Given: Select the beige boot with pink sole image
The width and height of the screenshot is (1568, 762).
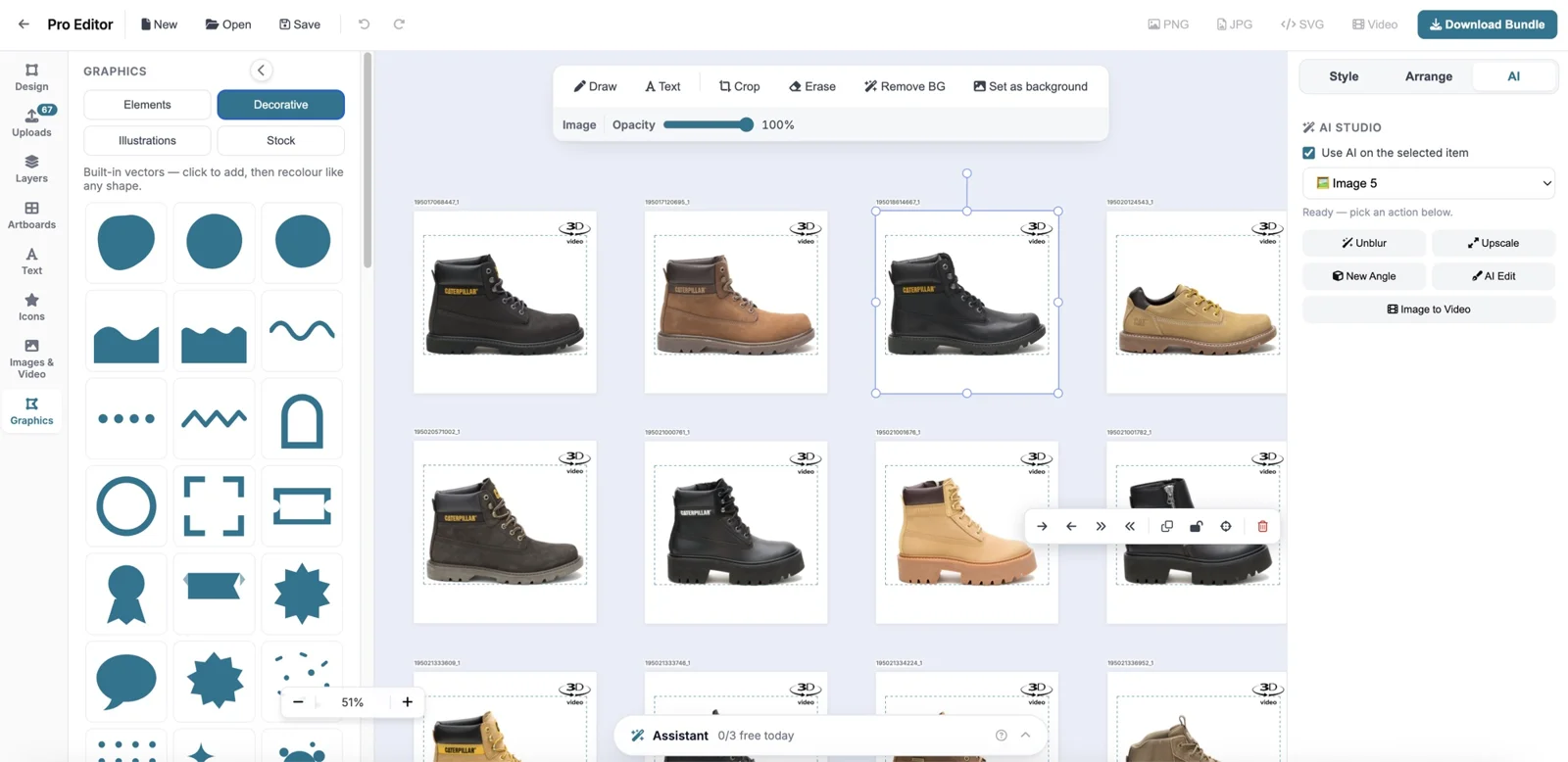Looking at the screenshot, I should (966, 533).
